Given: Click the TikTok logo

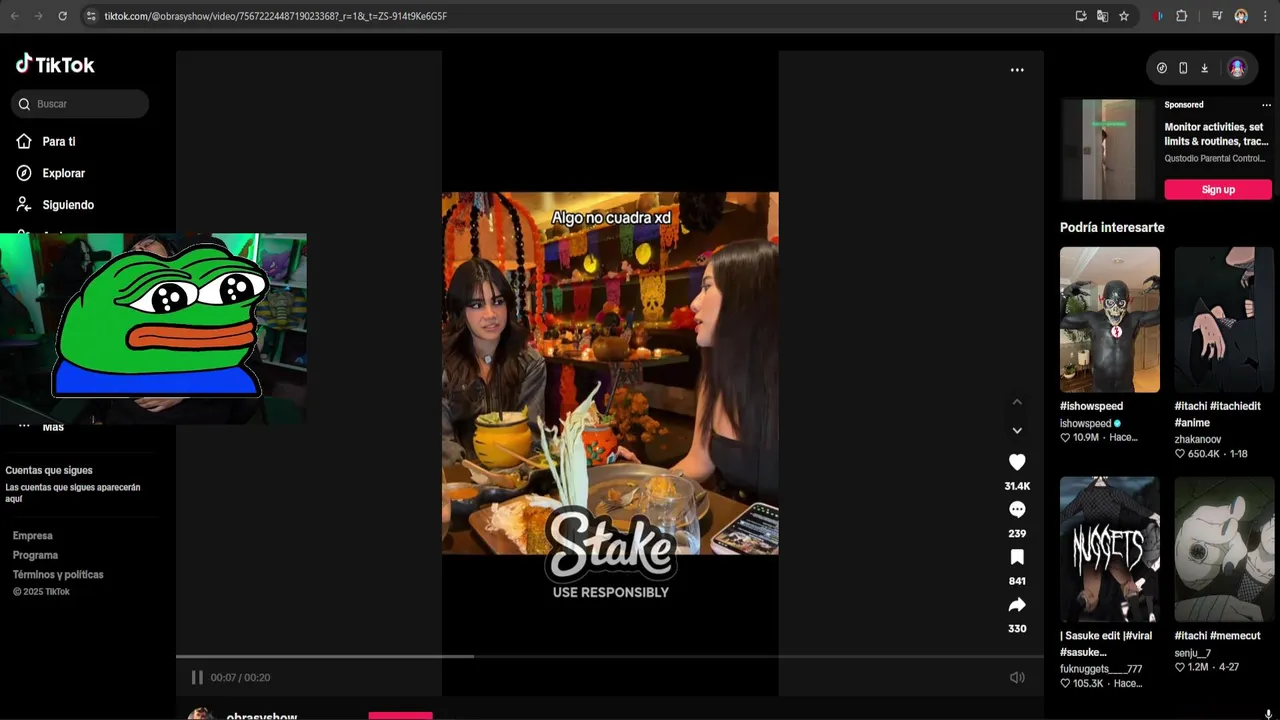Looking at the screenshot, I should pos(55,65).
